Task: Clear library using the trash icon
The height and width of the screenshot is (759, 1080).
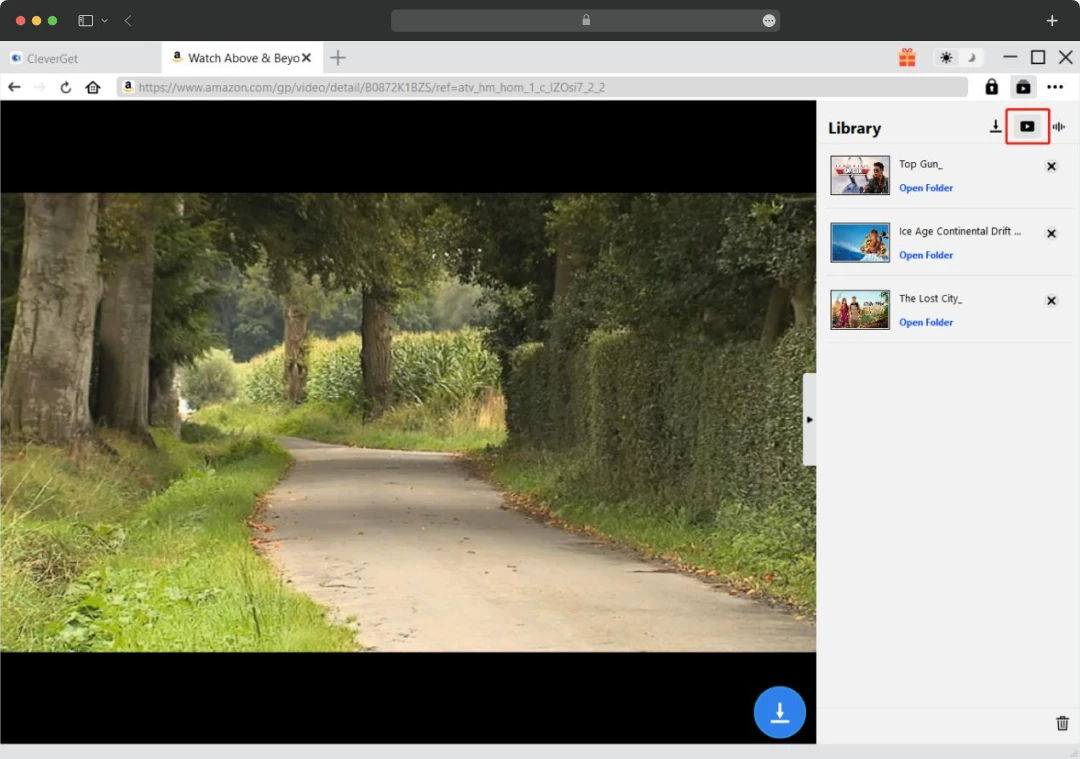Action: click(x=1062, y=723)
